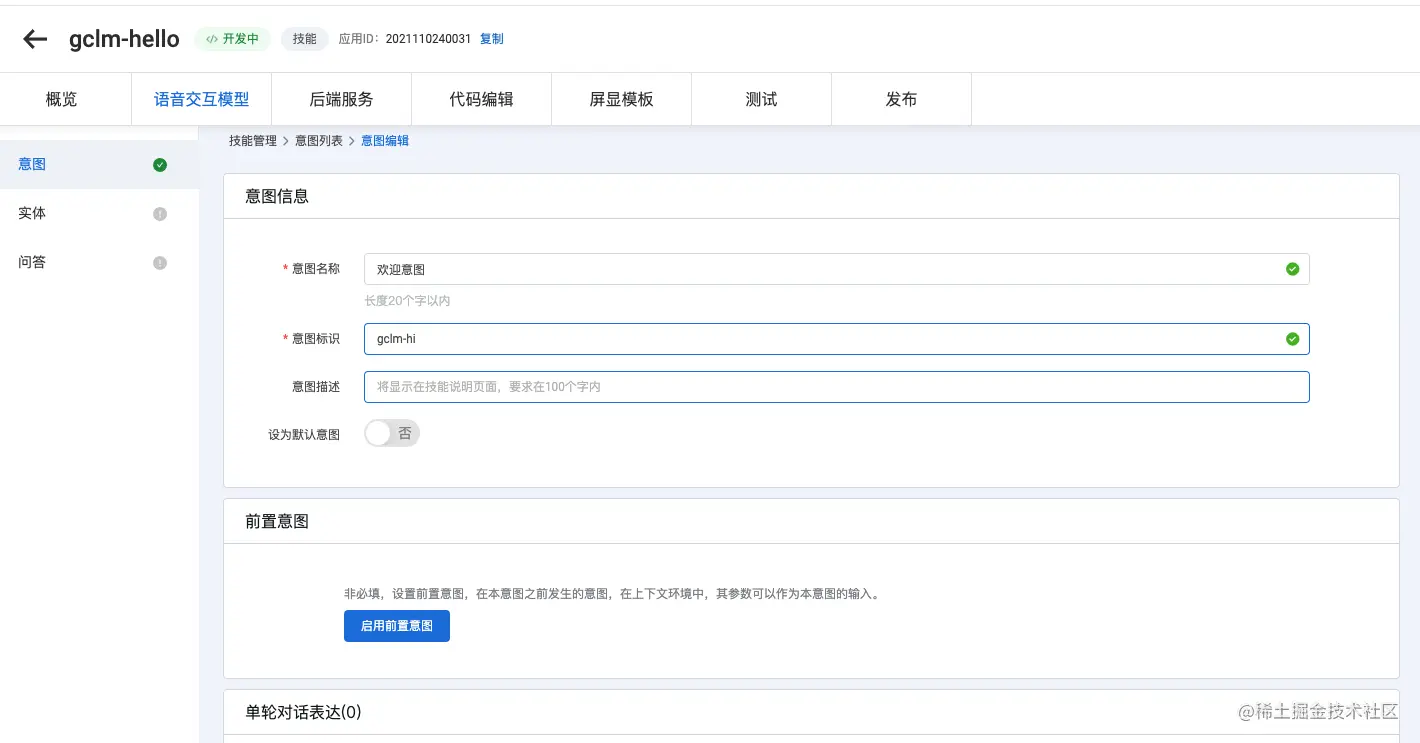Click the back arrow beside gclm-hello

pos(35,38)
